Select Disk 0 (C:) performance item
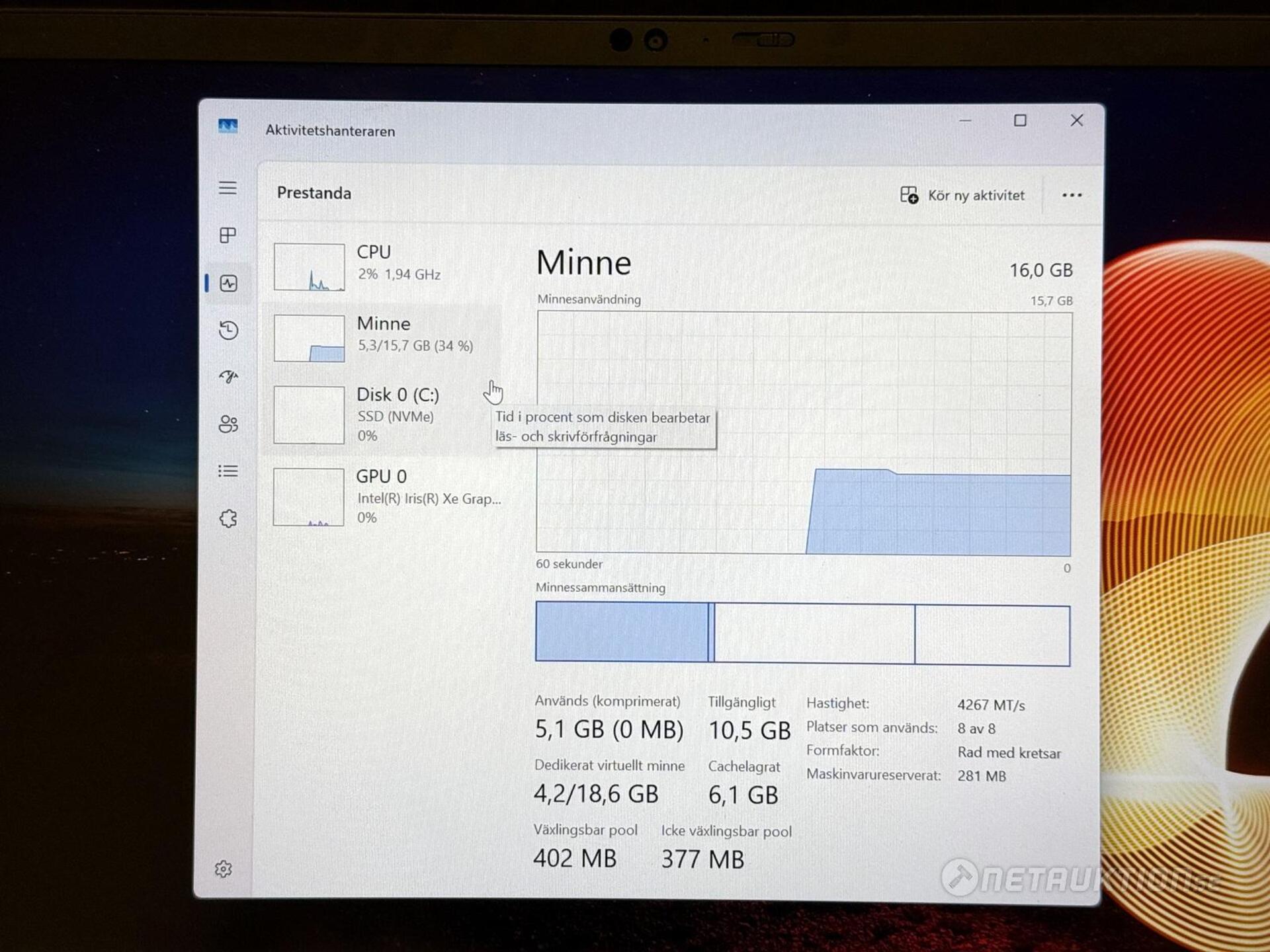The width and height of the screenshot is (1270, 952). [x=397, y=413]
